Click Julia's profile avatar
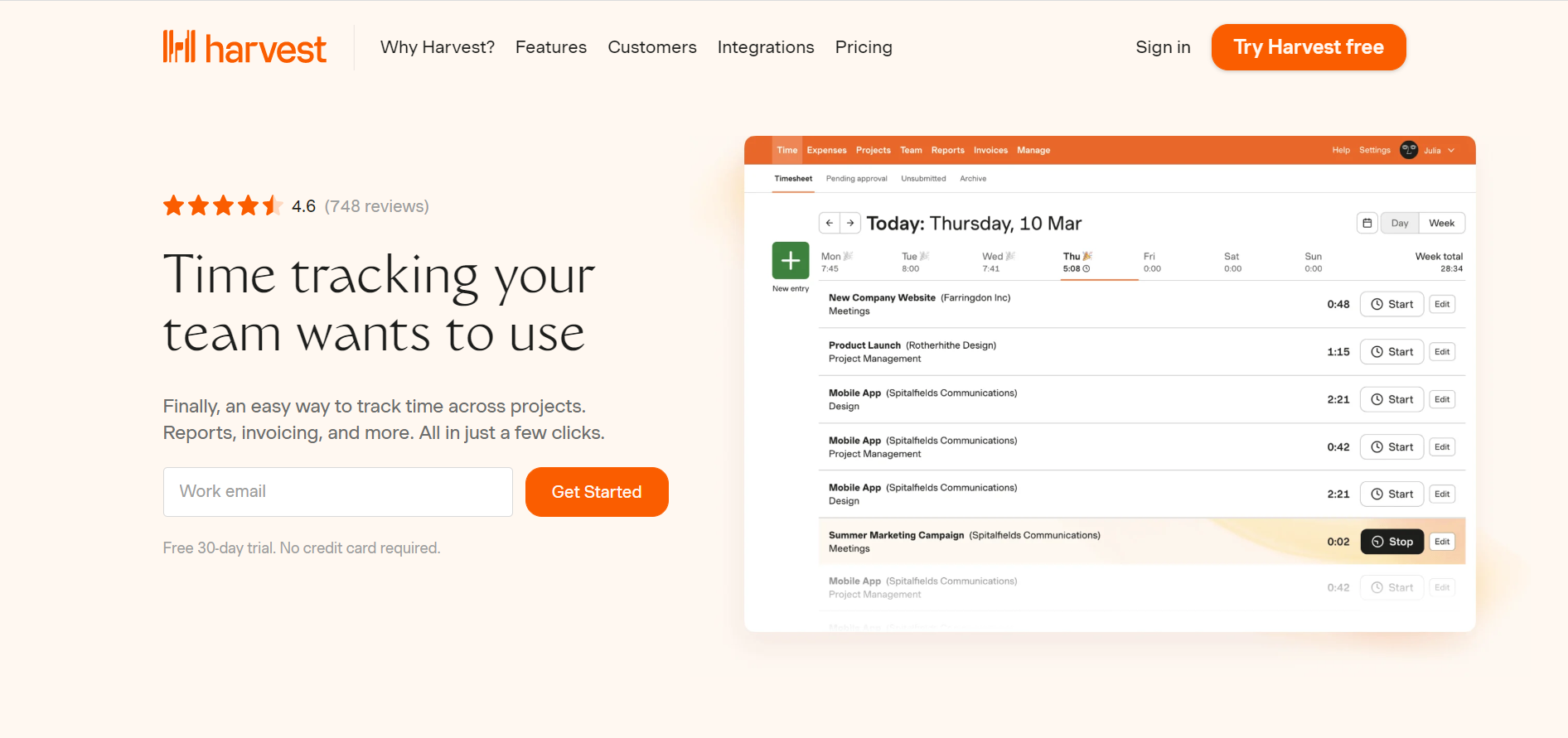This screenshot has height=738, width=1568. 1408,150
